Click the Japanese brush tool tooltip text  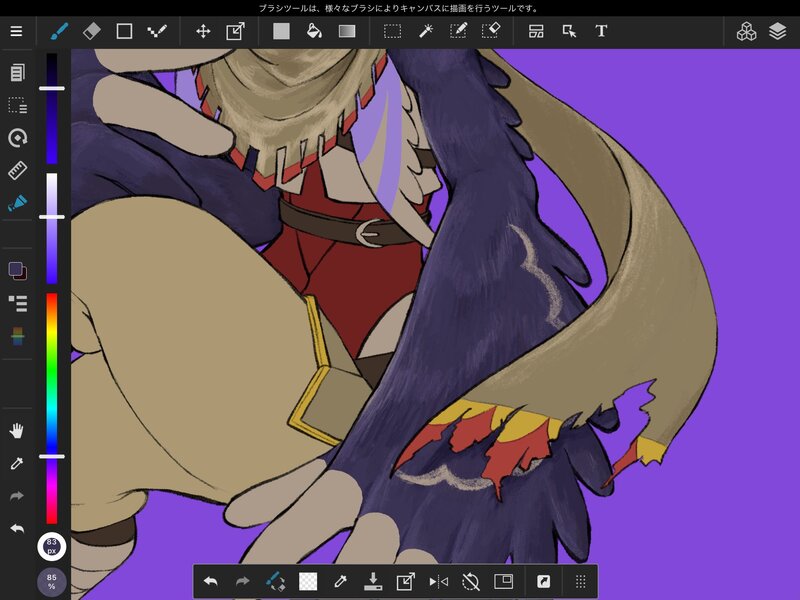pyautogui.click(x=399, y=8)
